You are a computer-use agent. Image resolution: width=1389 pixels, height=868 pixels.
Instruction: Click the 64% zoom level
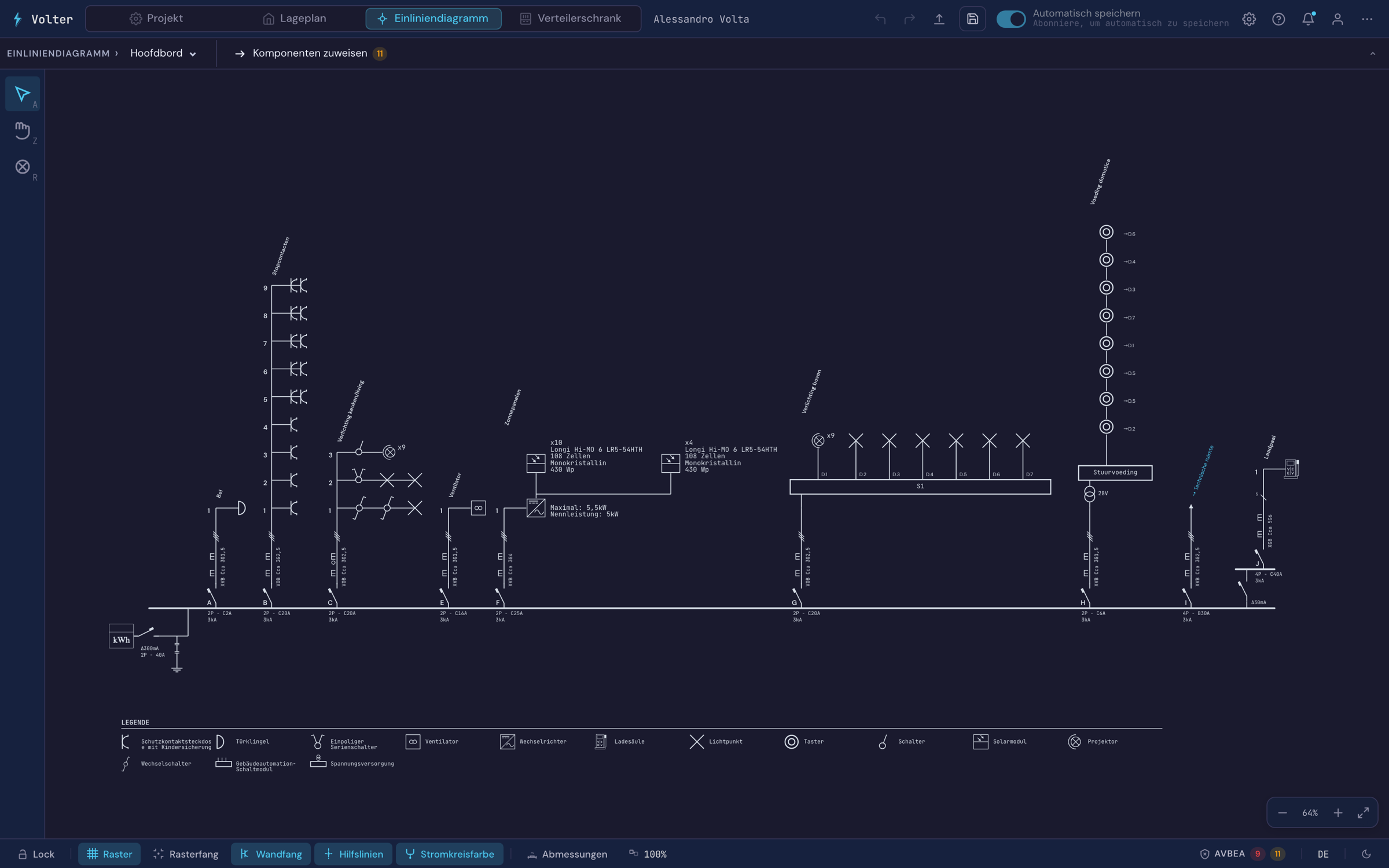(1310, 813)
